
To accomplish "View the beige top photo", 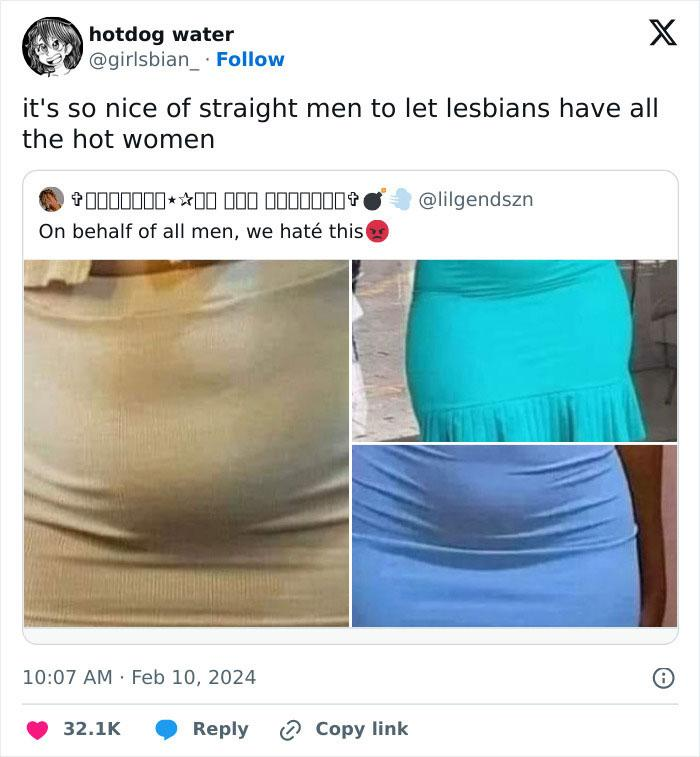I will tap(186, 443).
